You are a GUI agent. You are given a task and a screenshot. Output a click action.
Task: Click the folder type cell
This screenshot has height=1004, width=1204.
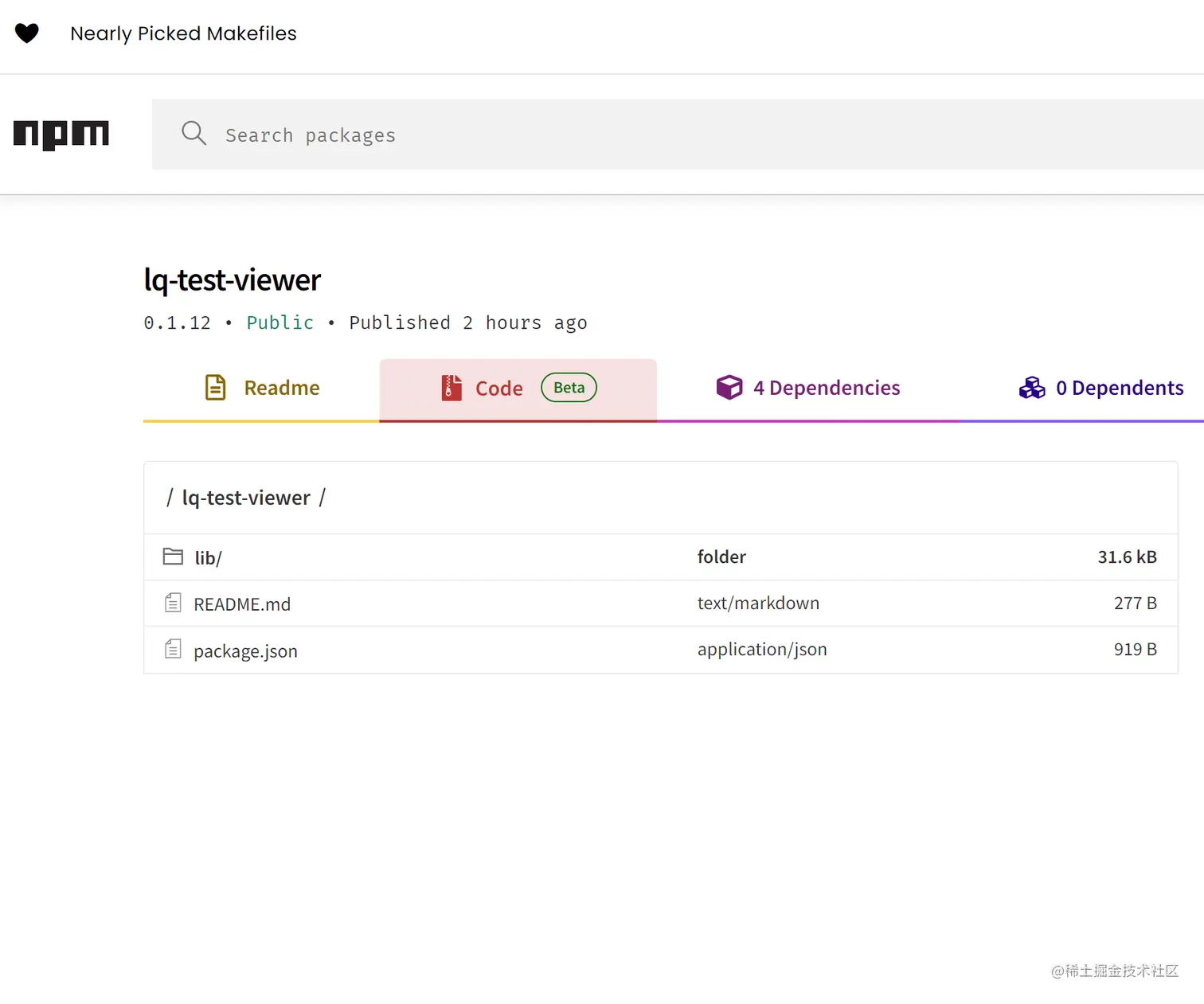pyautogui.click(x=721, y=557)
